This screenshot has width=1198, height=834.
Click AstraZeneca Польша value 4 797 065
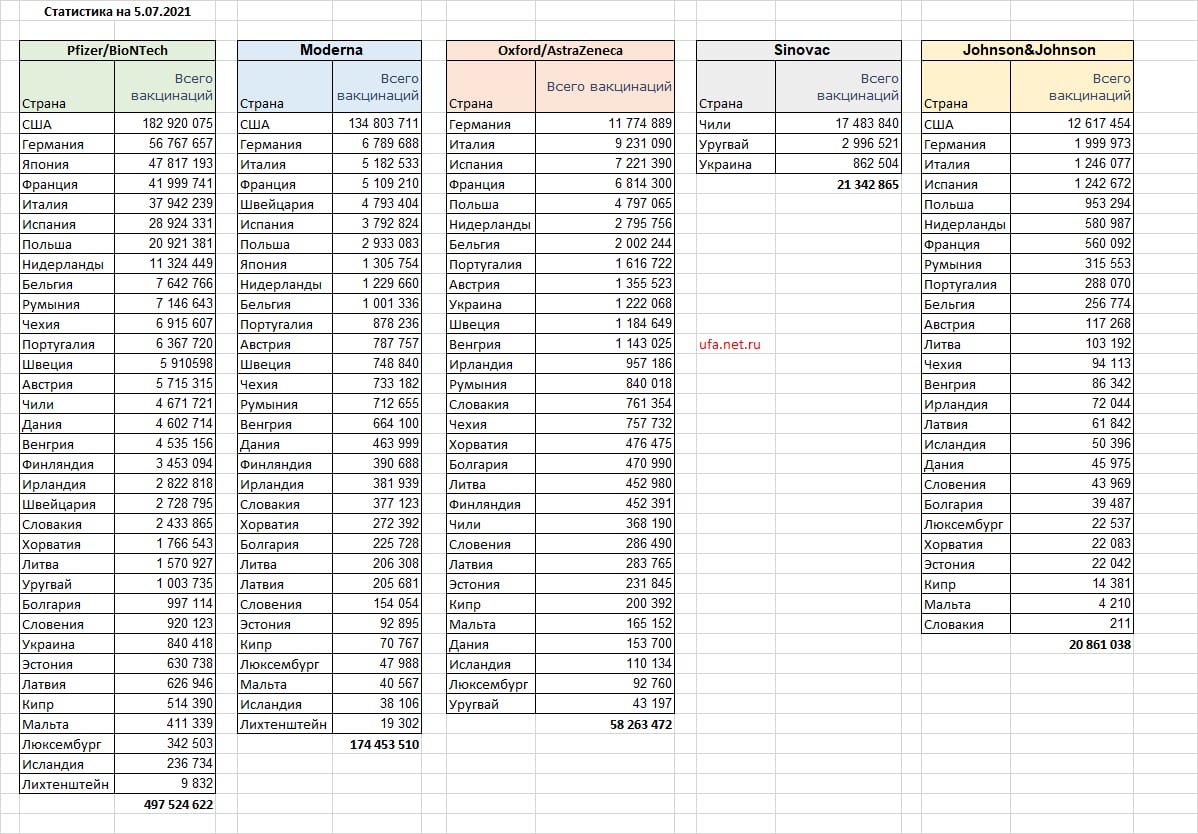[x=605, y=204]
